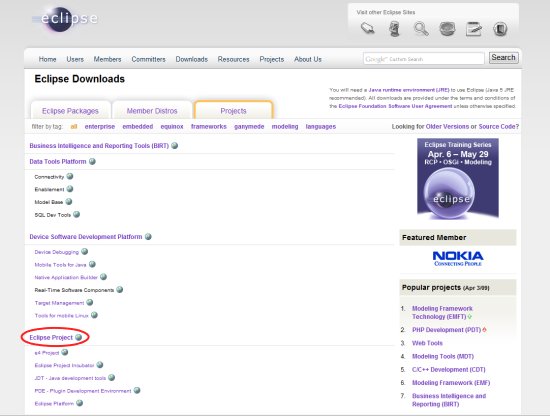Click globe icon next to Tools for mobile Linux
The image size is (550, 416).
coord(94,315)
